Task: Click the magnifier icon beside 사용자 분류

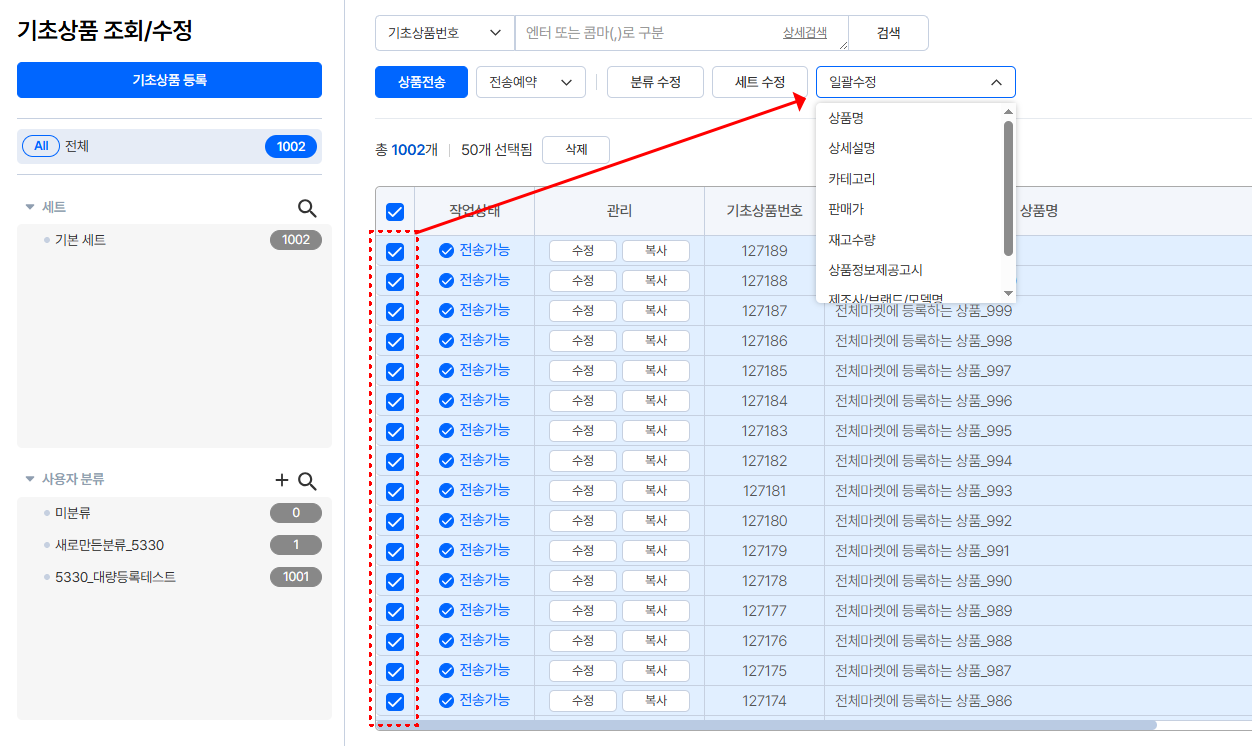Action: pyautogui.click(x=307, y=481)
